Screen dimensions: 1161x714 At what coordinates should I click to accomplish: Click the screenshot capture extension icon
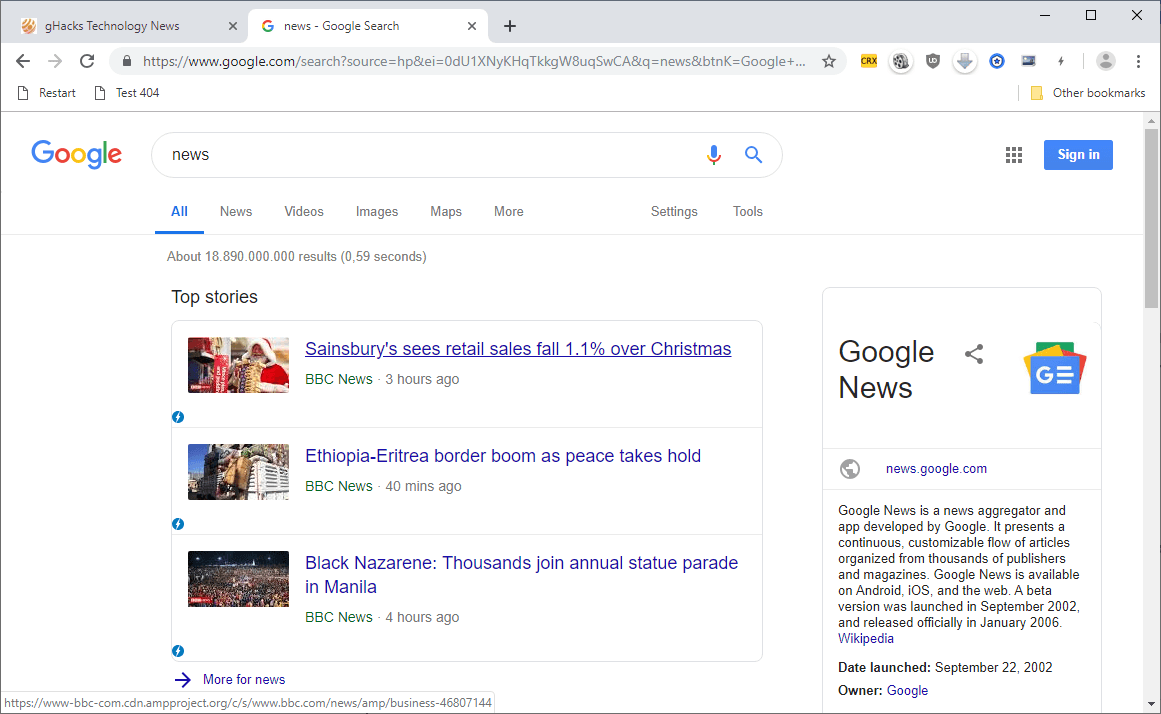click(x=1028, y=61)
